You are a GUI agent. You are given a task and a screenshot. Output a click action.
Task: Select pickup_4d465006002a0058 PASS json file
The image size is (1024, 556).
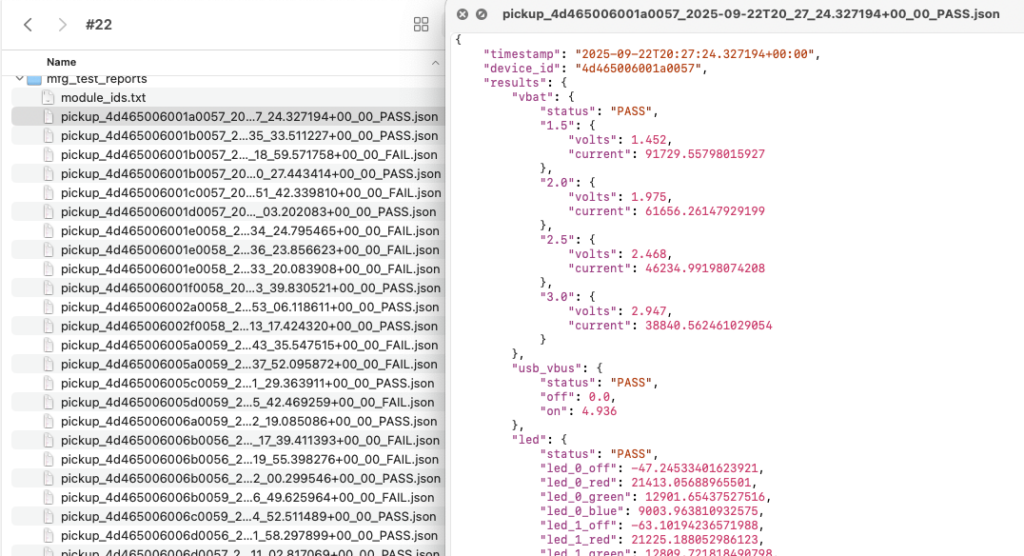[248, 307]
